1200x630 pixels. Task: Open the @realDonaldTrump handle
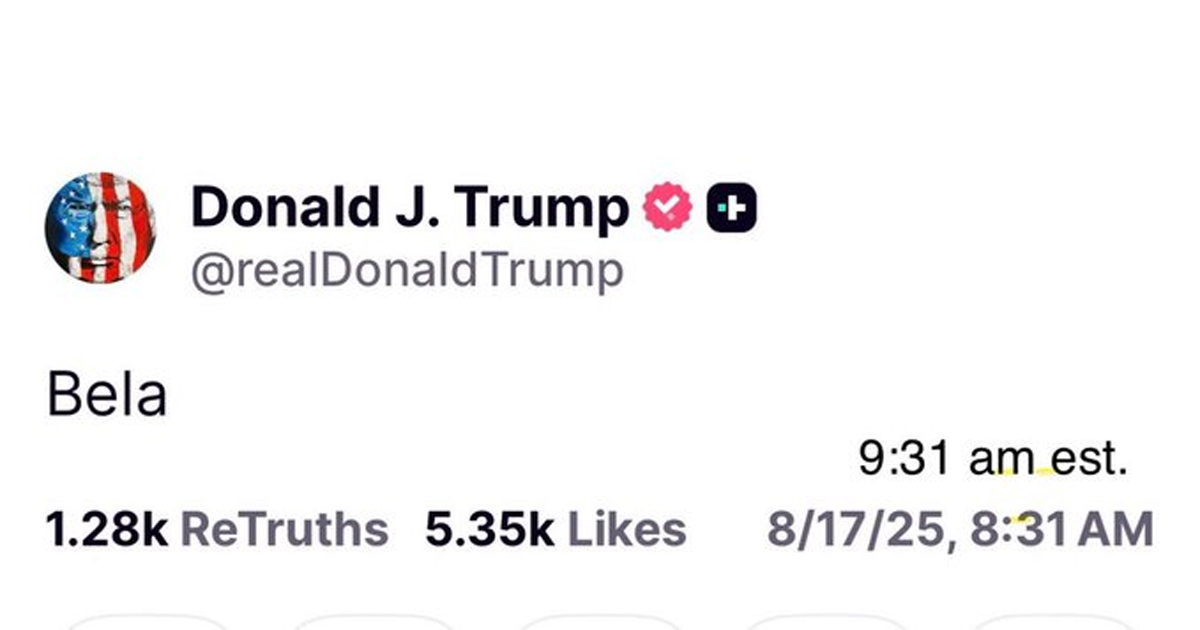[406, 270]
